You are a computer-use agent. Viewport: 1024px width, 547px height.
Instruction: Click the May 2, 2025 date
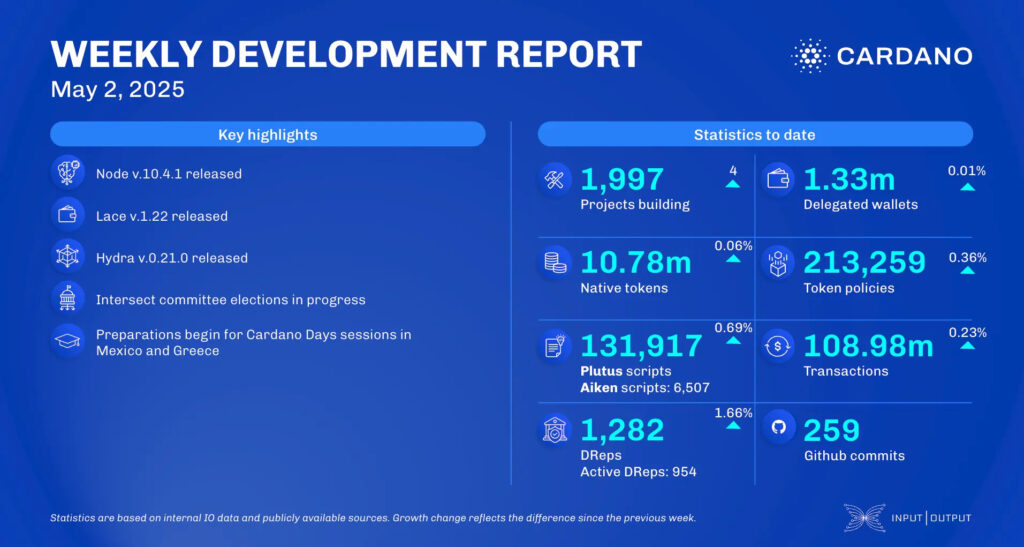(x=118, y=89)
